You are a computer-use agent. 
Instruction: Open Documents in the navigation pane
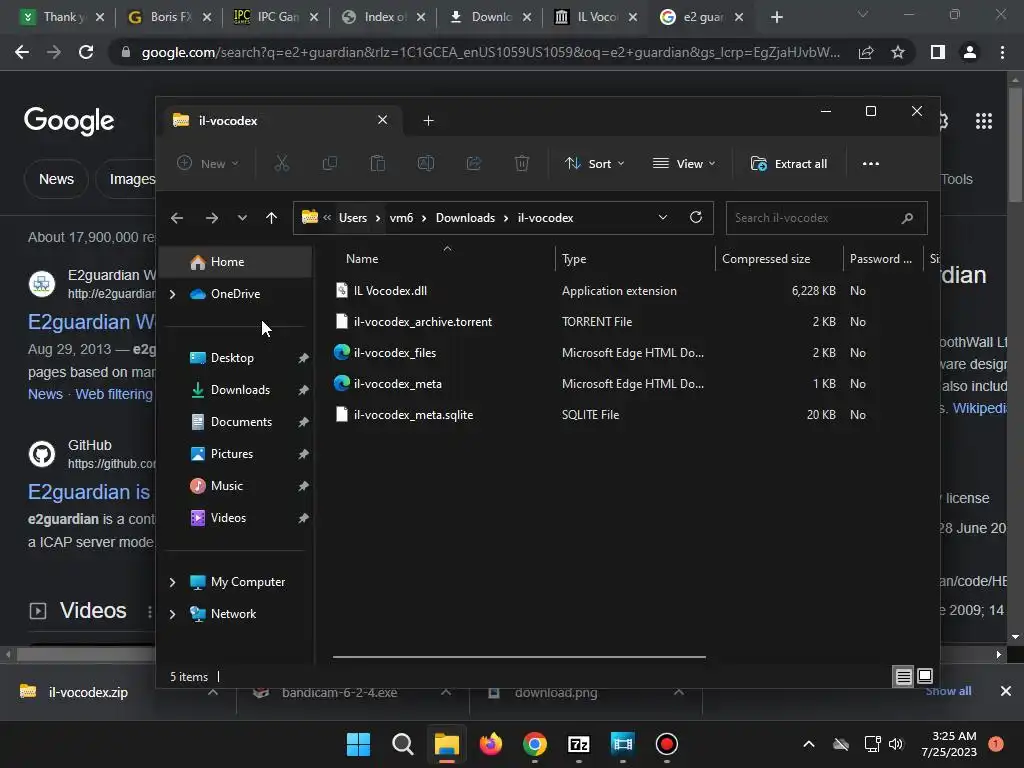click(241, 422)
